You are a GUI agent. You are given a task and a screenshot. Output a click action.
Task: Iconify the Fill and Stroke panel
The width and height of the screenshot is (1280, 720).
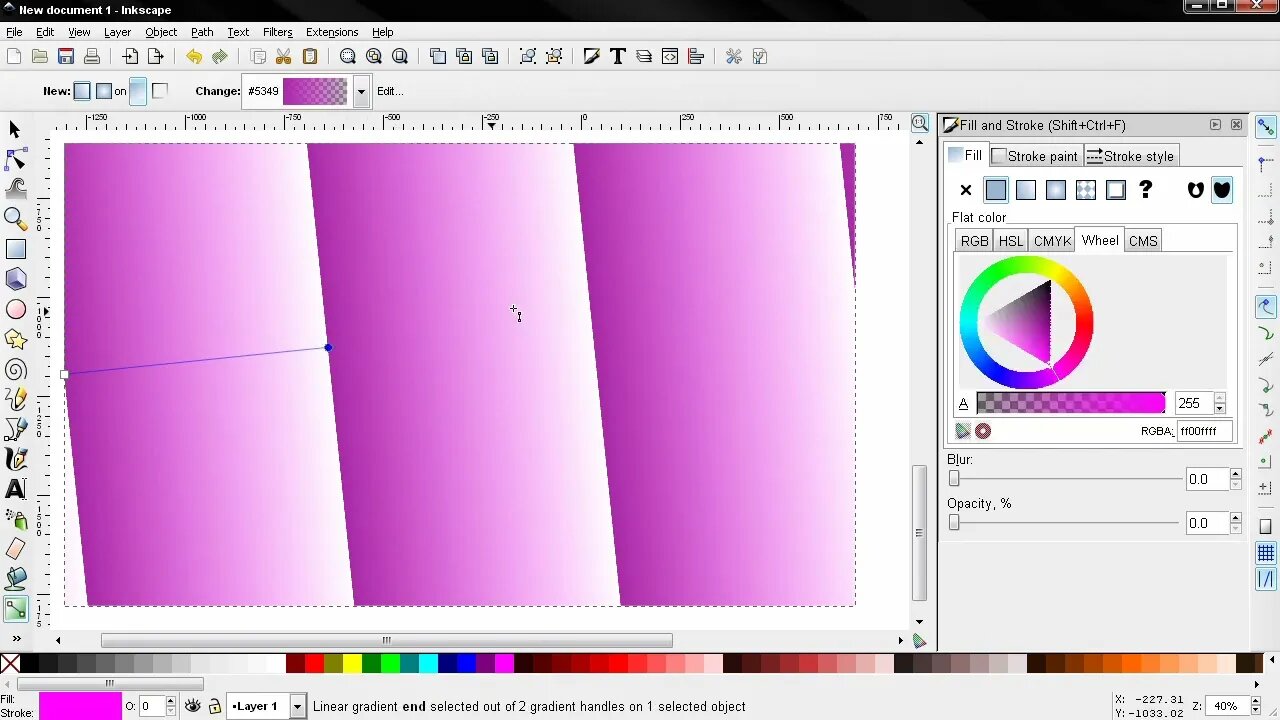point(1215,125)
